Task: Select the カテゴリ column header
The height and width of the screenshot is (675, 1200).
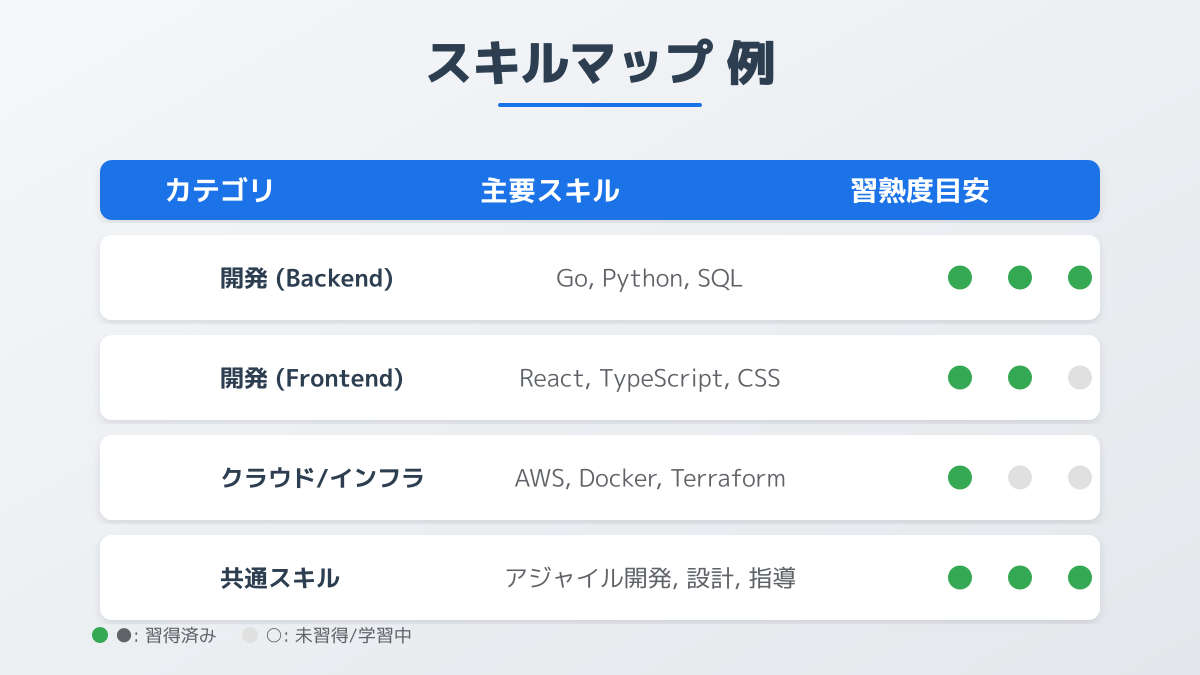Action: (219, 190)
